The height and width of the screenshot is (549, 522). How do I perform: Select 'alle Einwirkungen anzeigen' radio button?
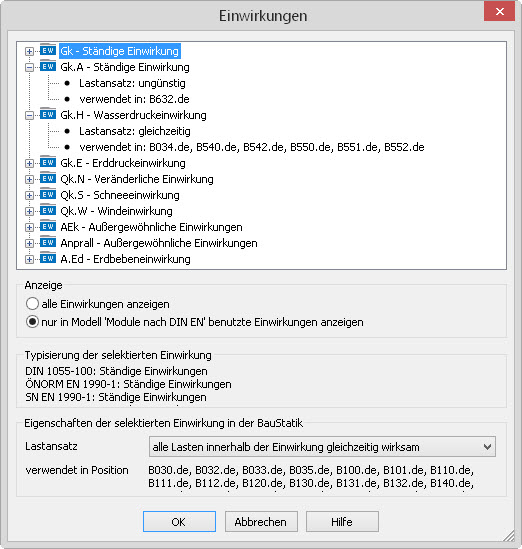tap(32, 304)
